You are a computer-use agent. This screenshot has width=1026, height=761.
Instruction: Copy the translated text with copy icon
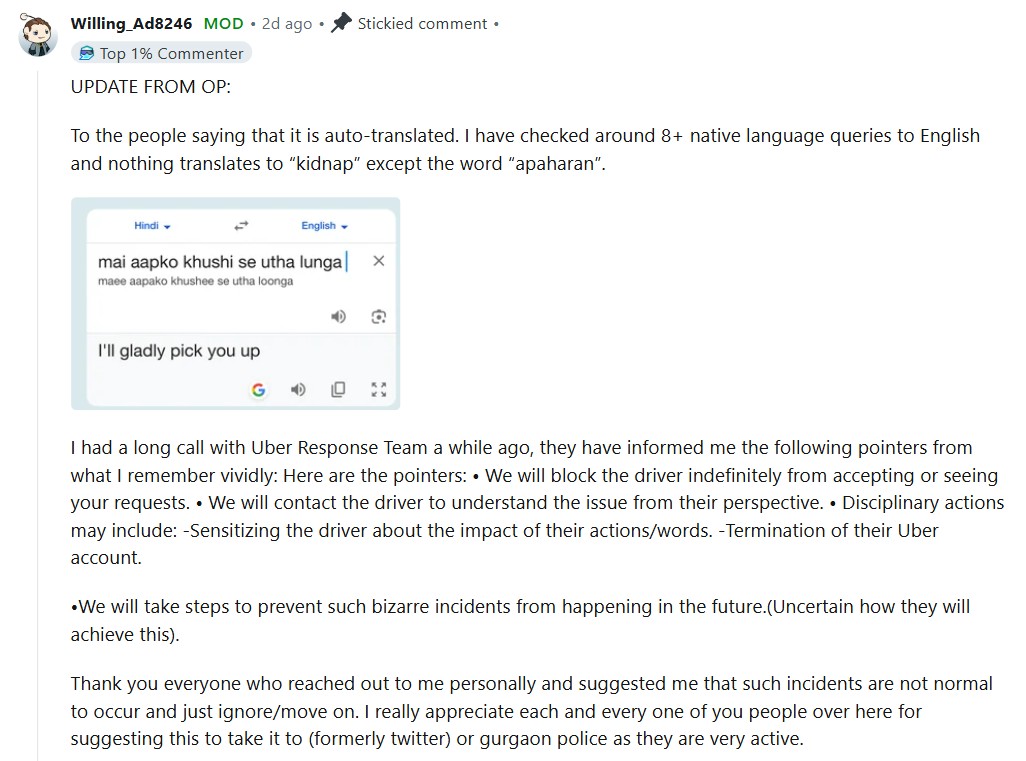tap(338, 390)
